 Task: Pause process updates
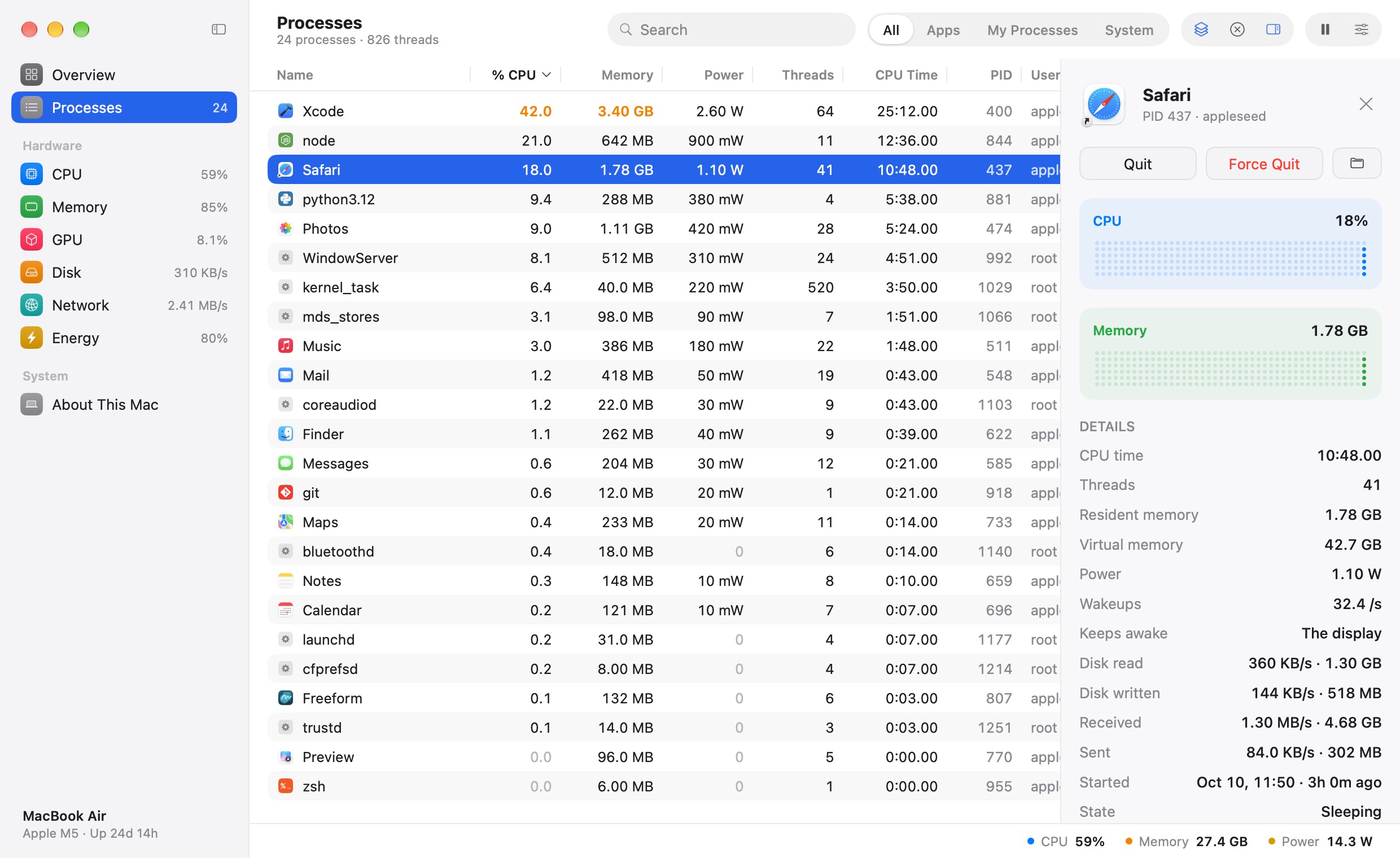[x=1325, y=29]
